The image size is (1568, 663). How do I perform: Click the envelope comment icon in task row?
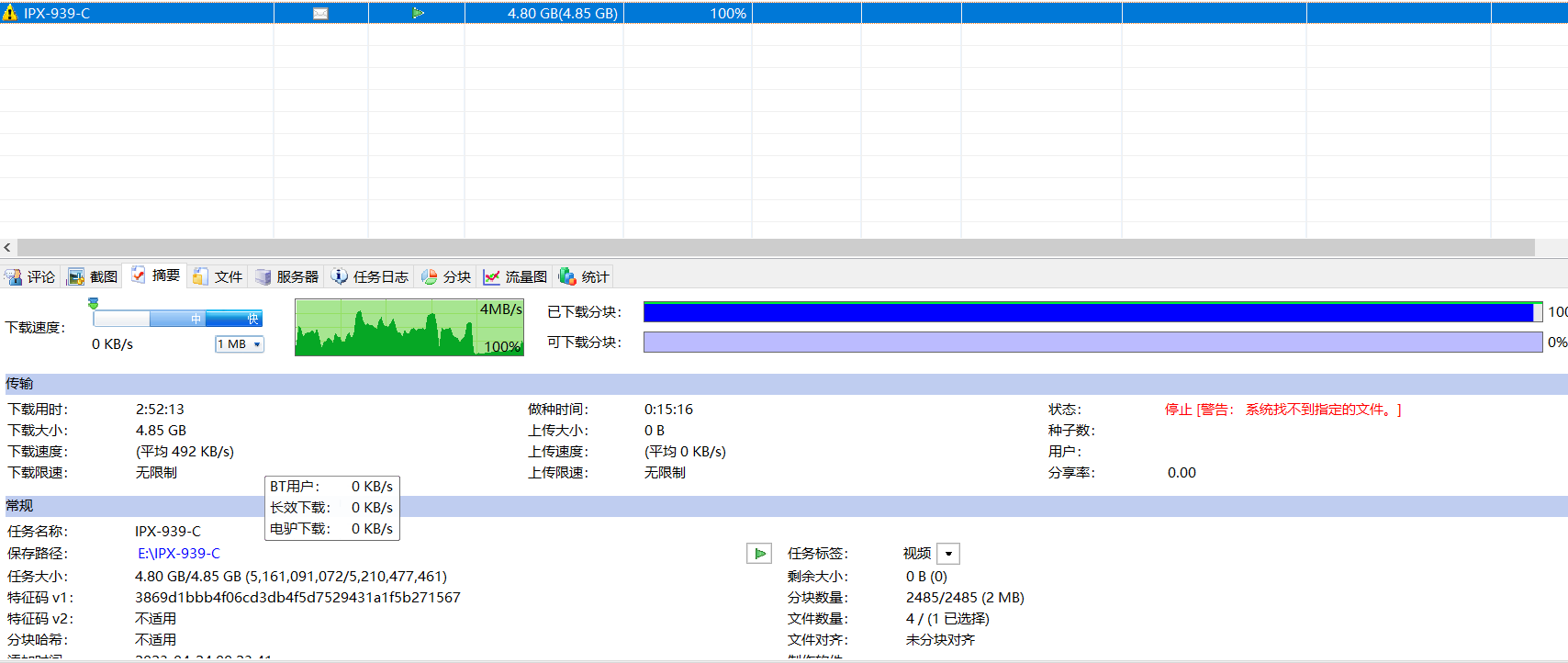(x=320, y=13)
